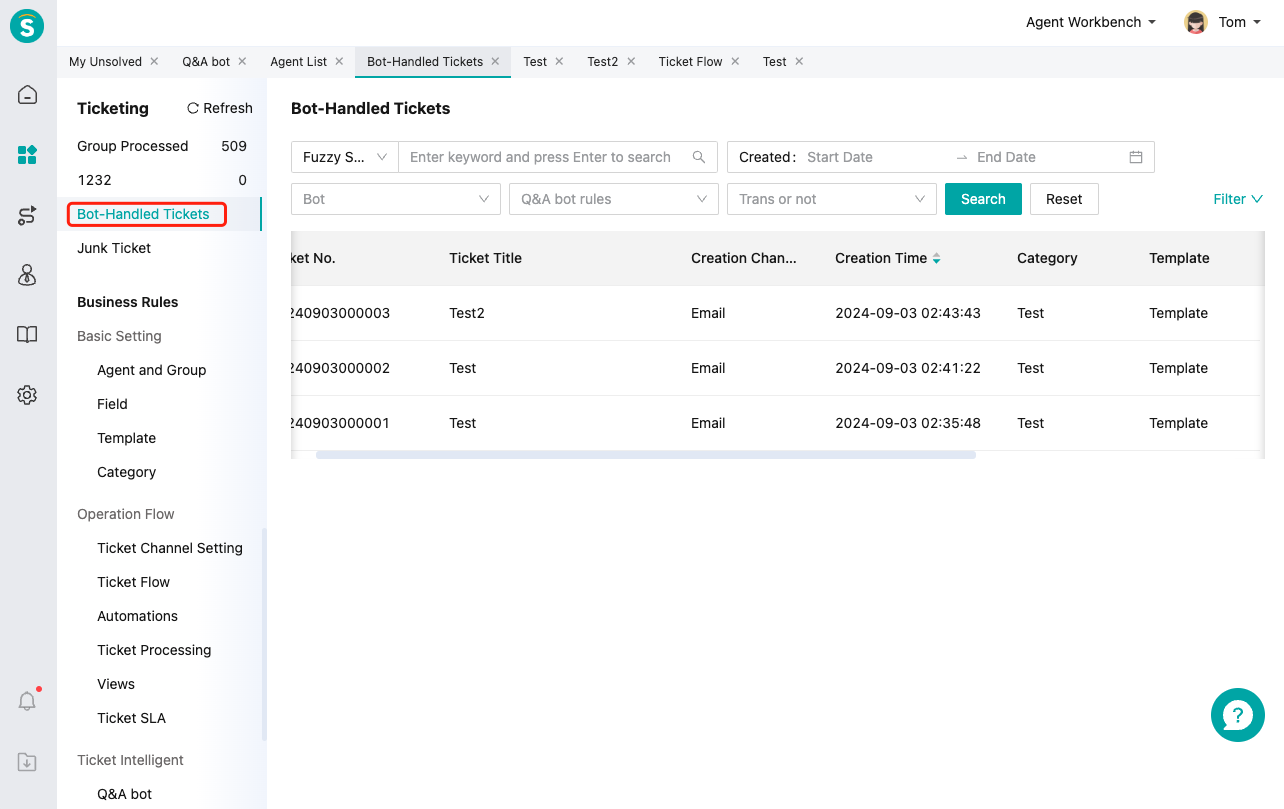This screenshot has height=809, width=1284.
Task: Switch to the Ticket Flow tab
Action: (x=690, y=61)
